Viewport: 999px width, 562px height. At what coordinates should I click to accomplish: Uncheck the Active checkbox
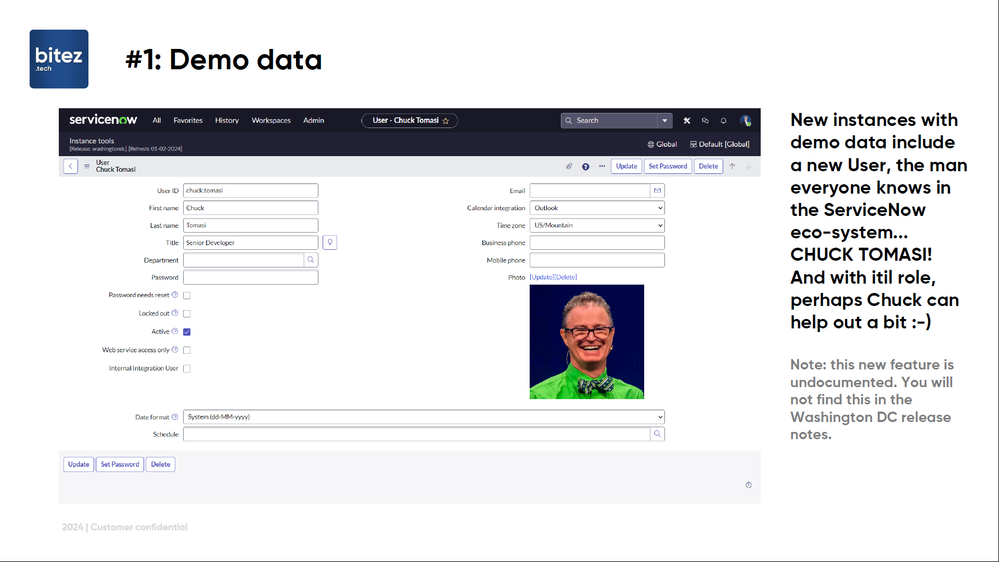pyautogui.click(x=187, y=332)
